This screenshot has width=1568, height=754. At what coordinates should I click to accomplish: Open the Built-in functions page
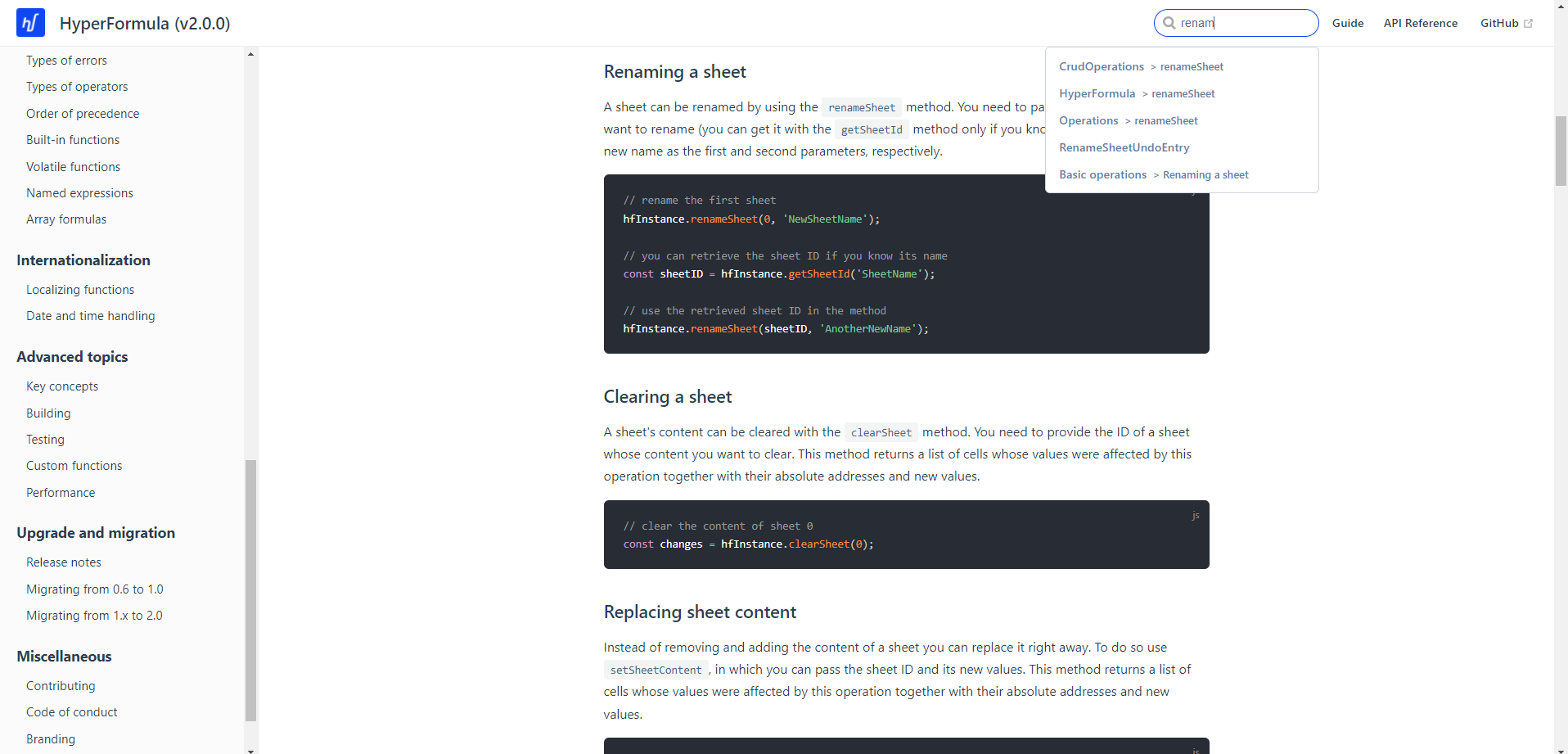(72, 139)
